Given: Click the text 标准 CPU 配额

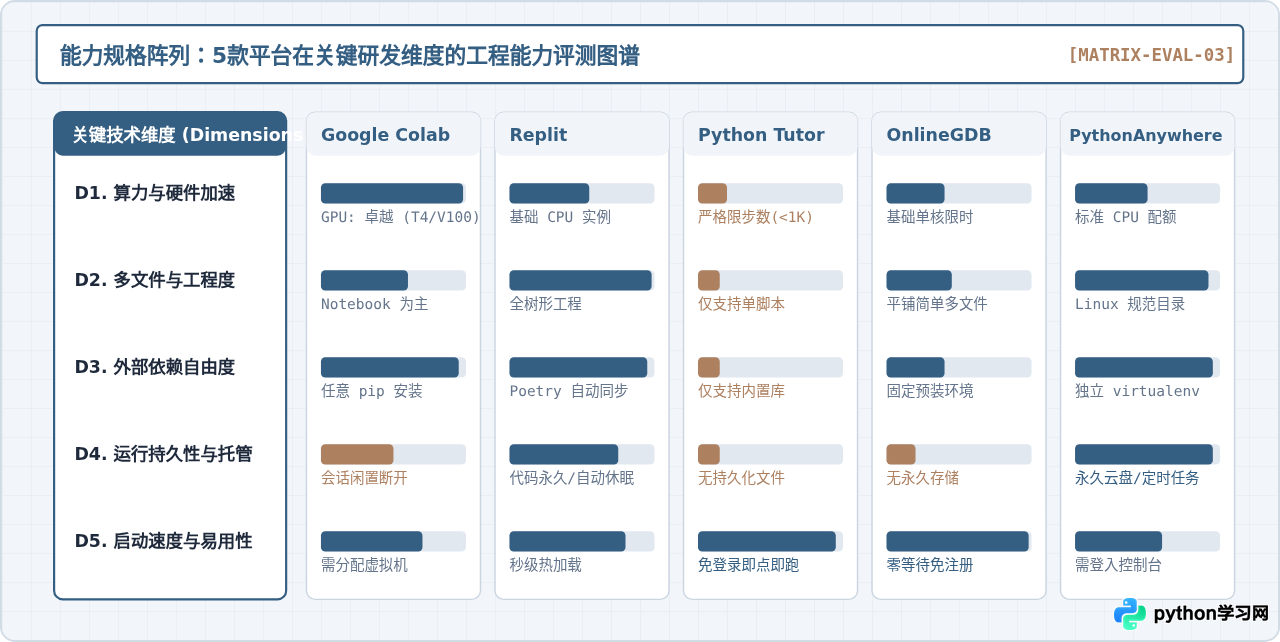Looking at the screenshot, I should click(1126, 217).
